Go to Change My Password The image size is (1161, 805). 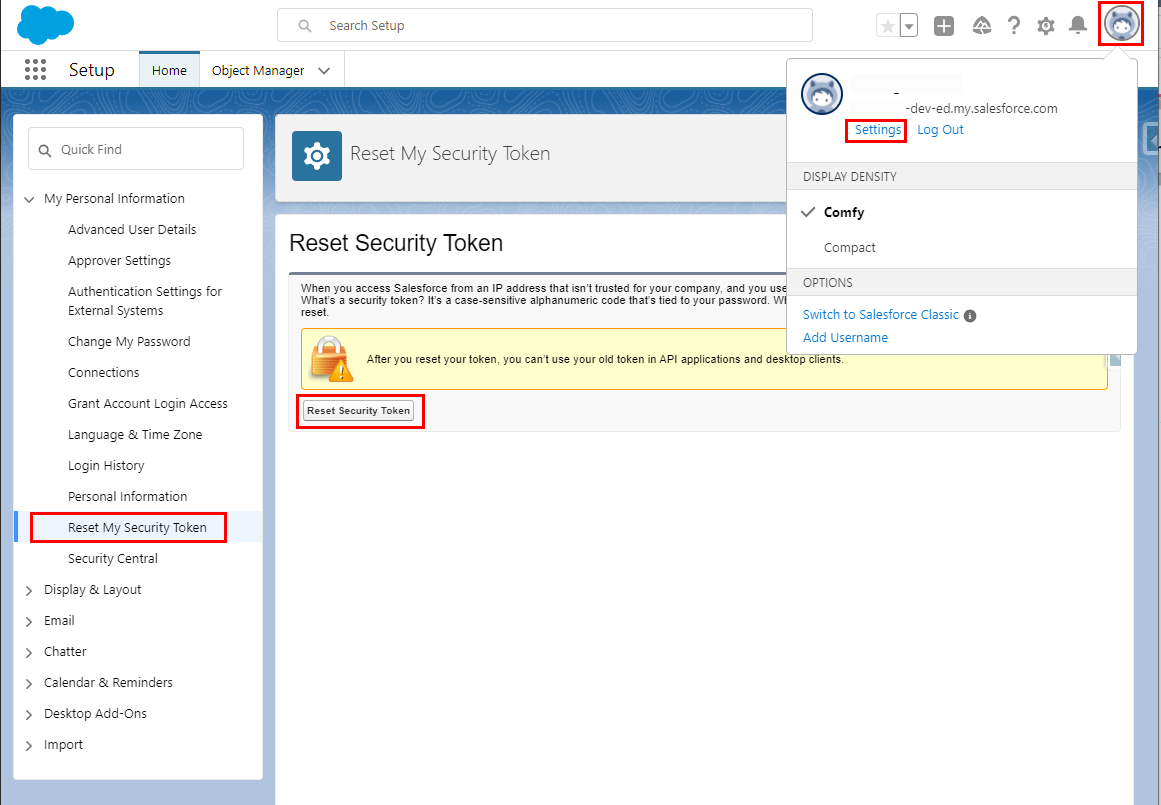click(129, 341)
